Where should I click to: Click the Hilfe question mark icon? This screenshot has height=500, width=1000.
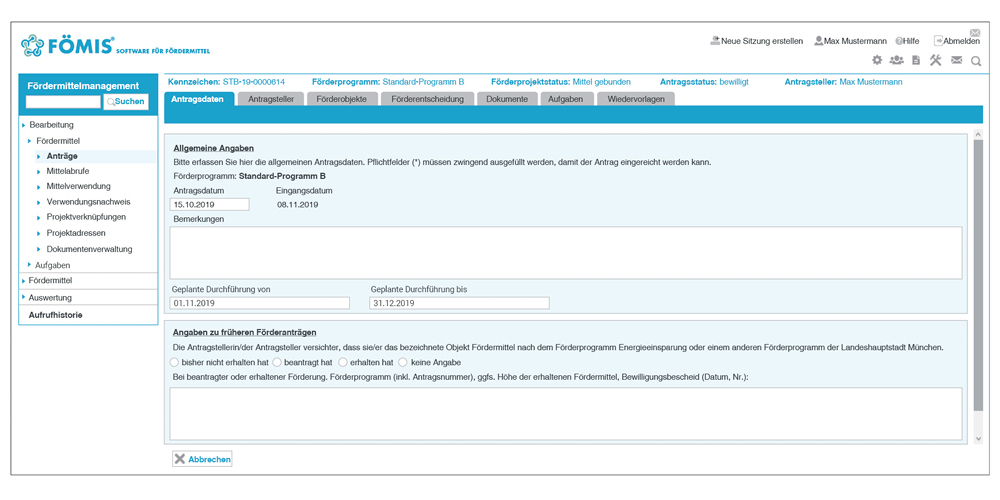click(x=899, y=41)
